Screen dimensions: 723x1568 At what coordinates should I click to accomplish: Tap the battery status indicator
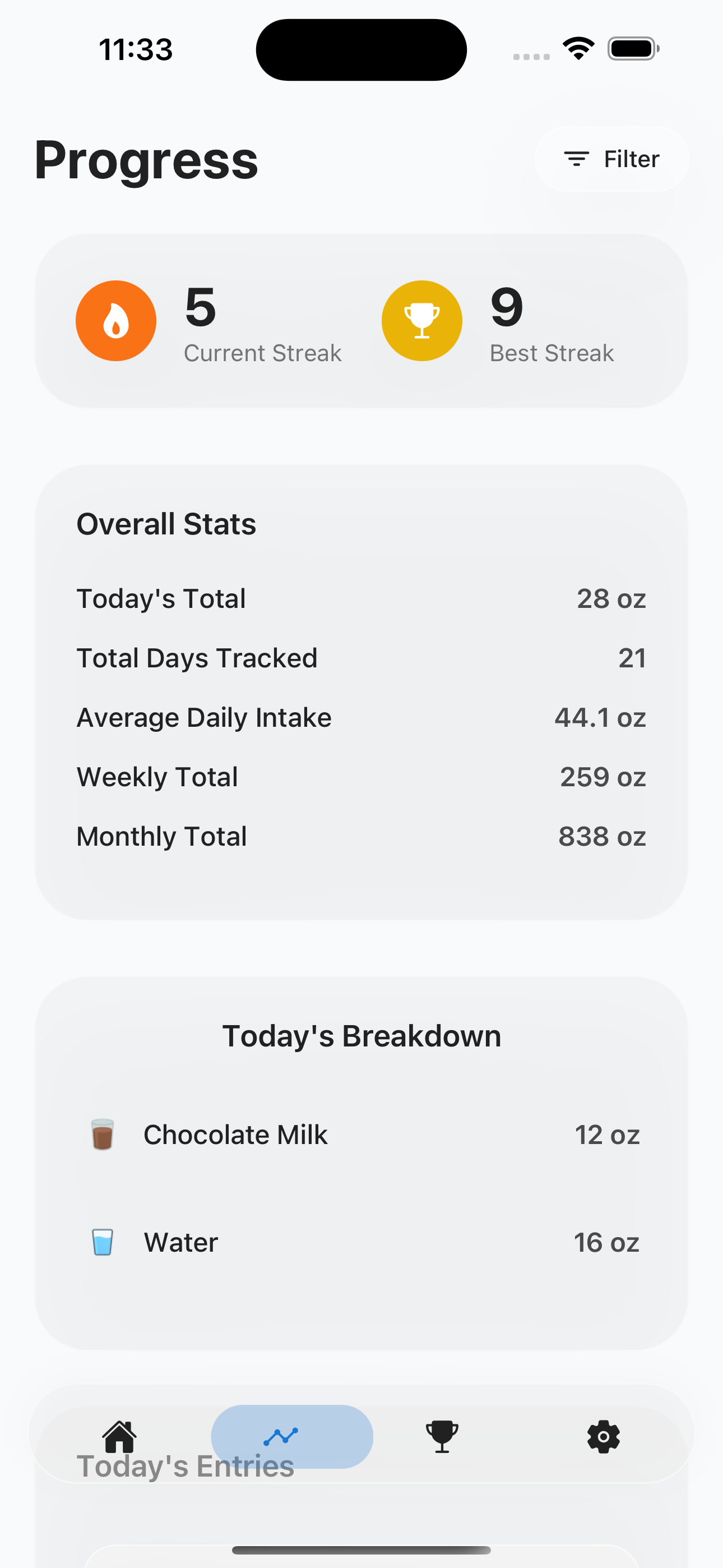(x=633, y=49)
